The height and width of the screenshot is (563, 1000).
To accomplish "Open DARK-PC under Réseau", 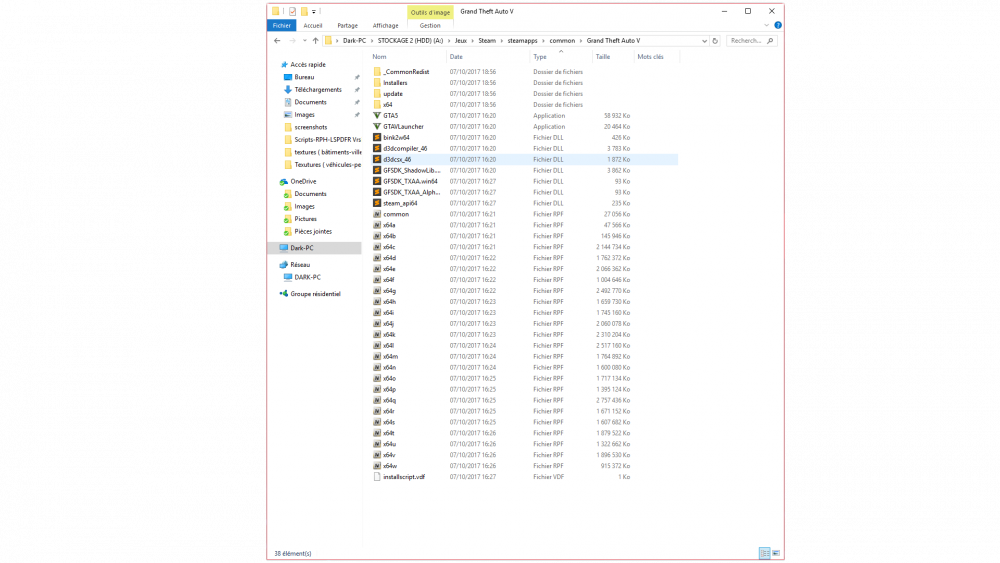I will [307, 277].
